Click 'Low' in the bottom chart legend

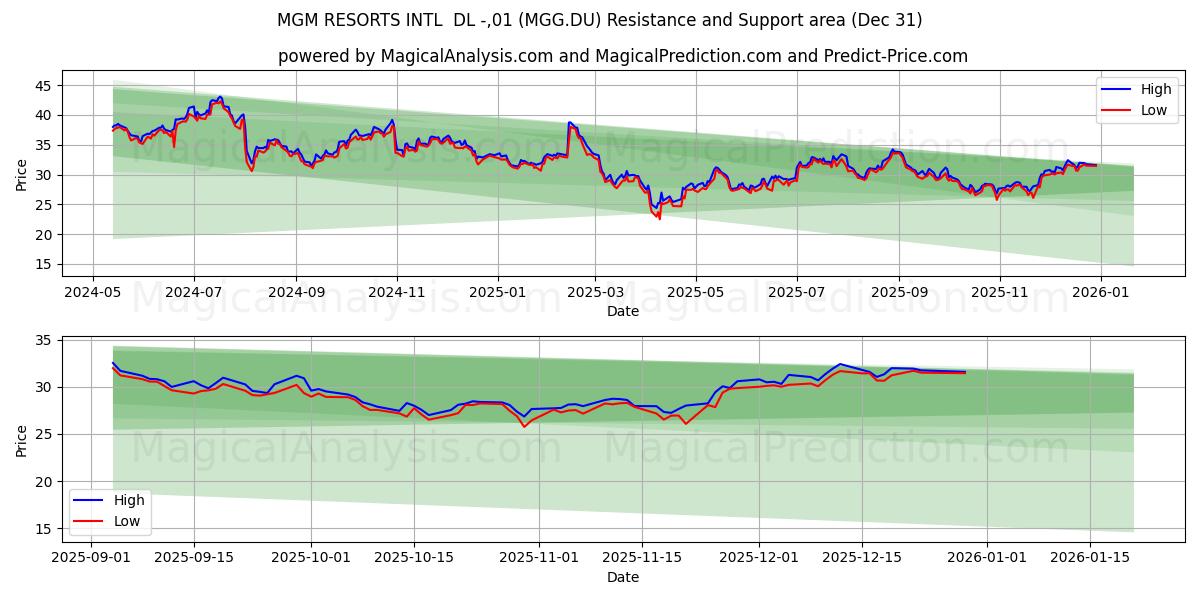coord(127,521)
